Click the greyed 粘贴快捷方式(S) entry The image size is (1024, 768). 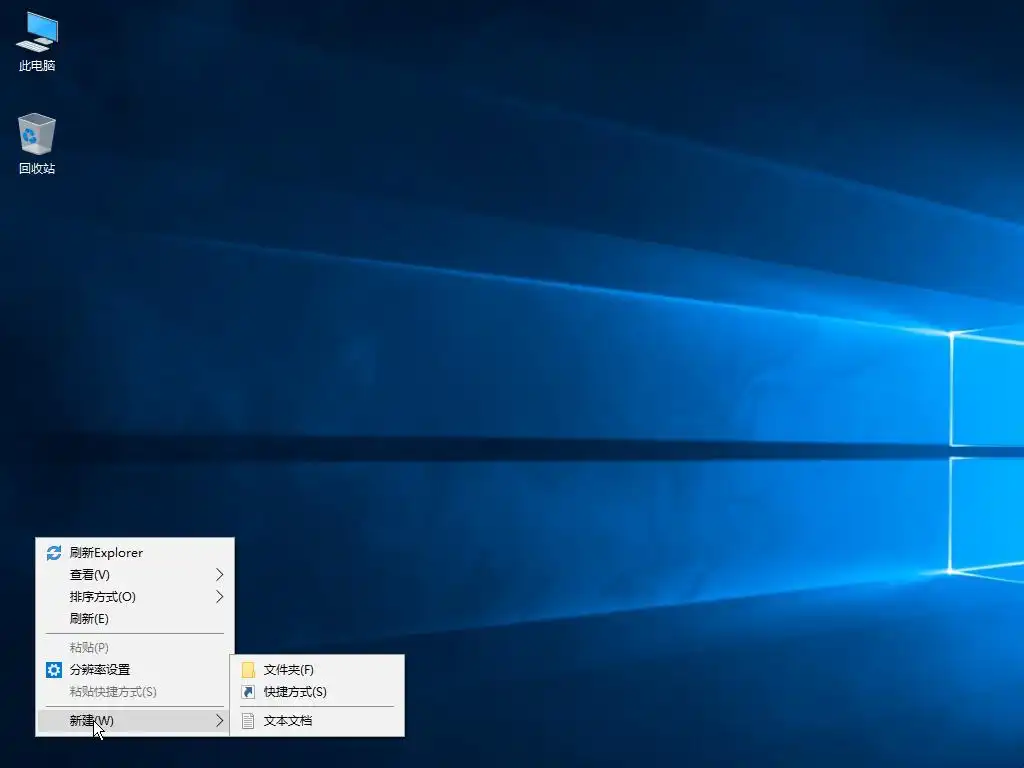135,692
